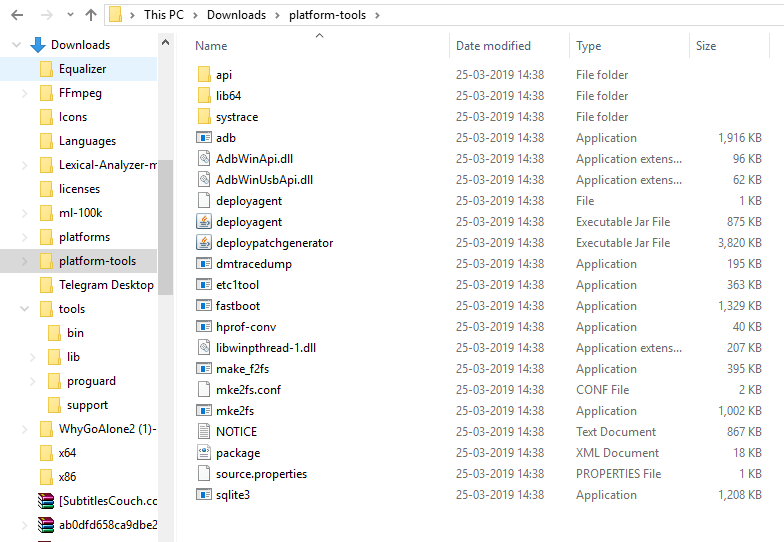Sort files by Size column header
784x542 pixels.
click(x=706, y=46)
